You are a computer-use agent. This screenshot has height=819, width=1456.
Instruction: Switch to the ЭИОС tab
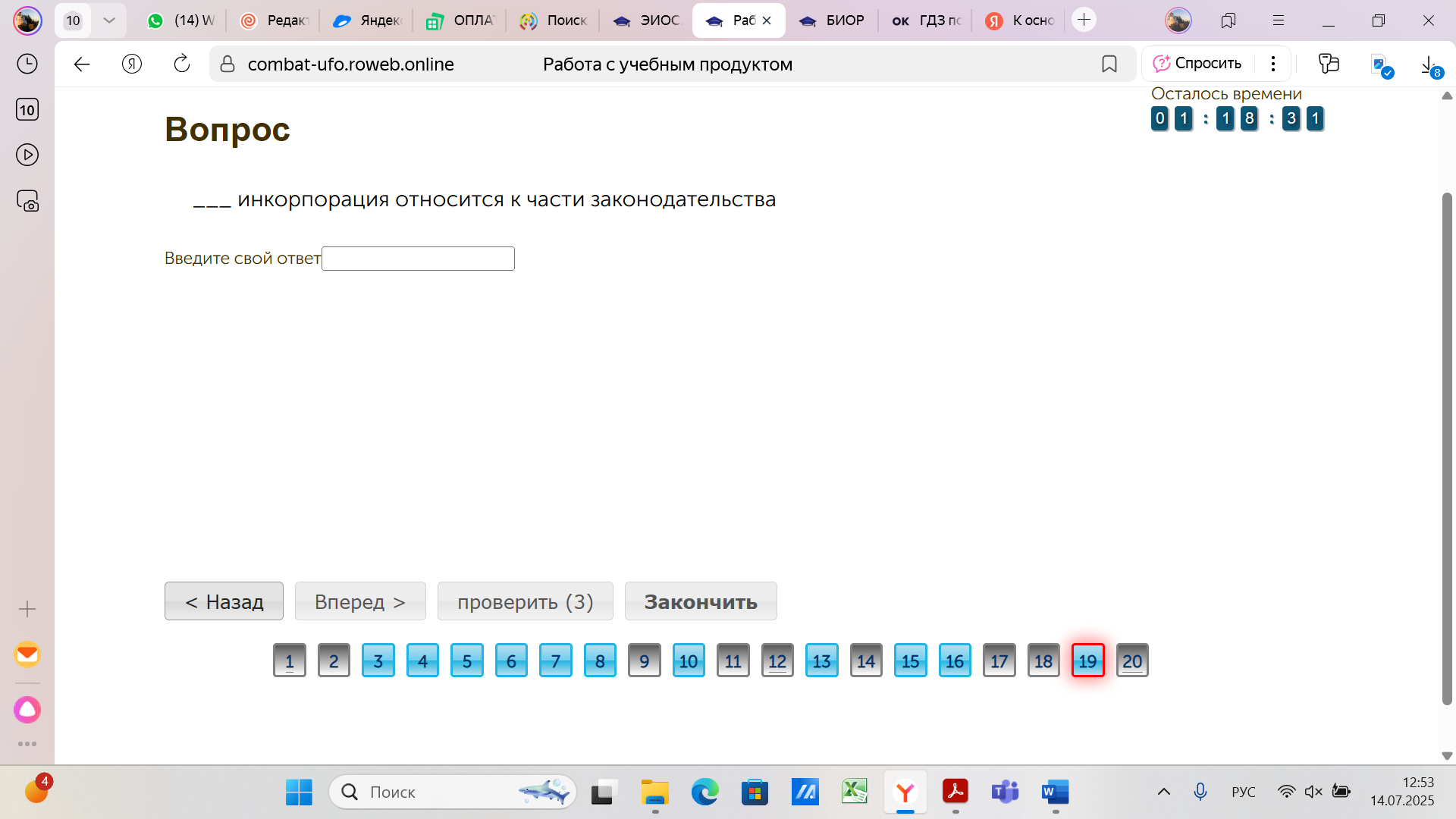[648, 20]
